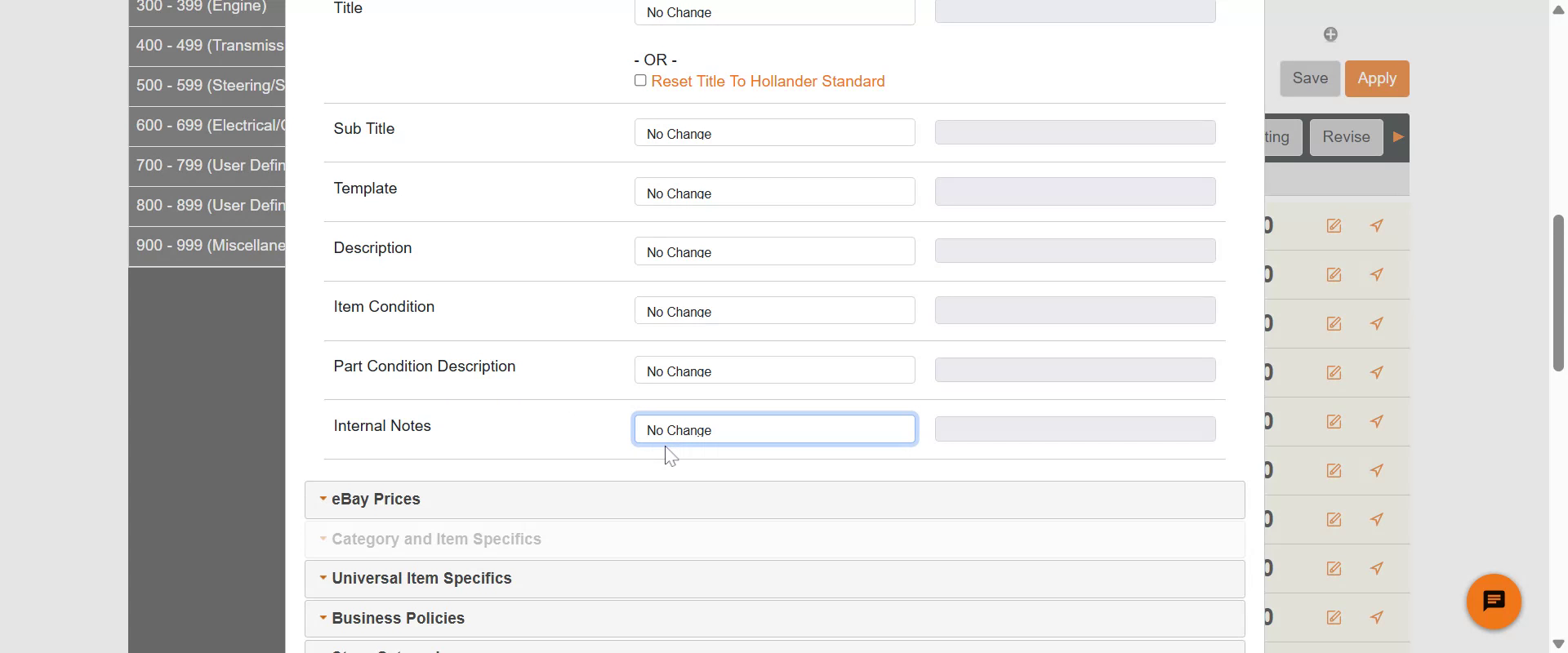Viewport: 1568px width, 653px height.
Task: Switch to the Revise tab
Action: 1346,137
